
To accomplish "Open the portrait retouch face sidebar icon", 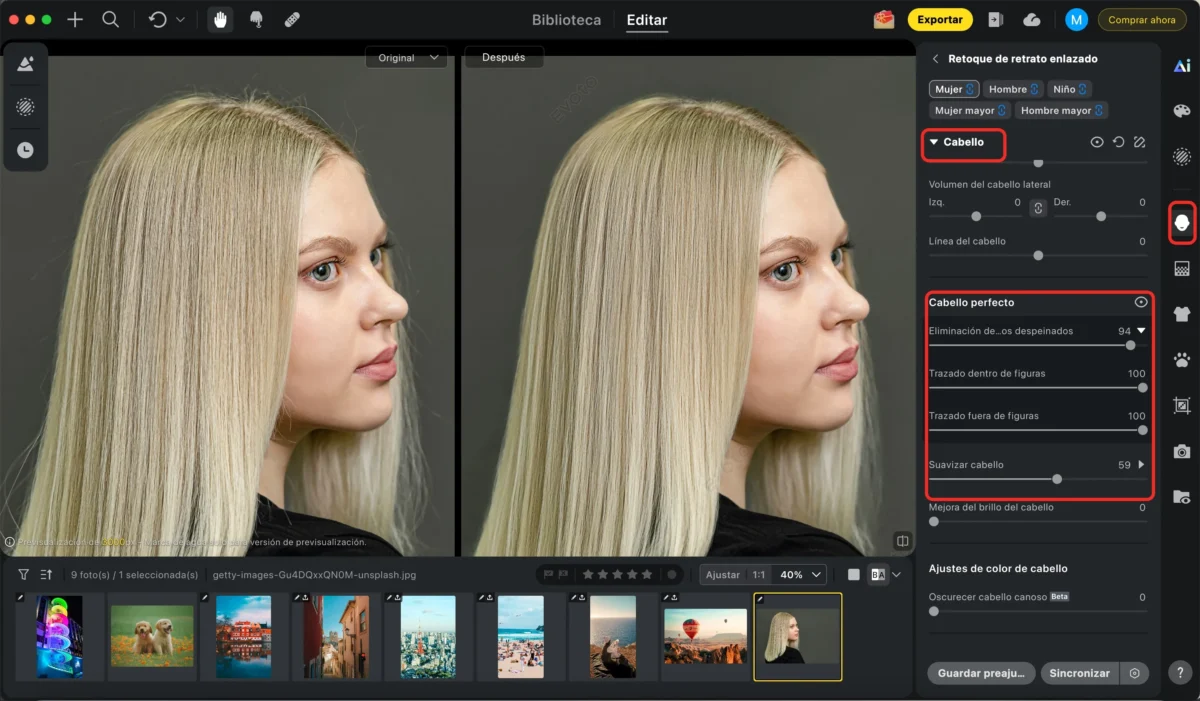I will [1181, 221].
